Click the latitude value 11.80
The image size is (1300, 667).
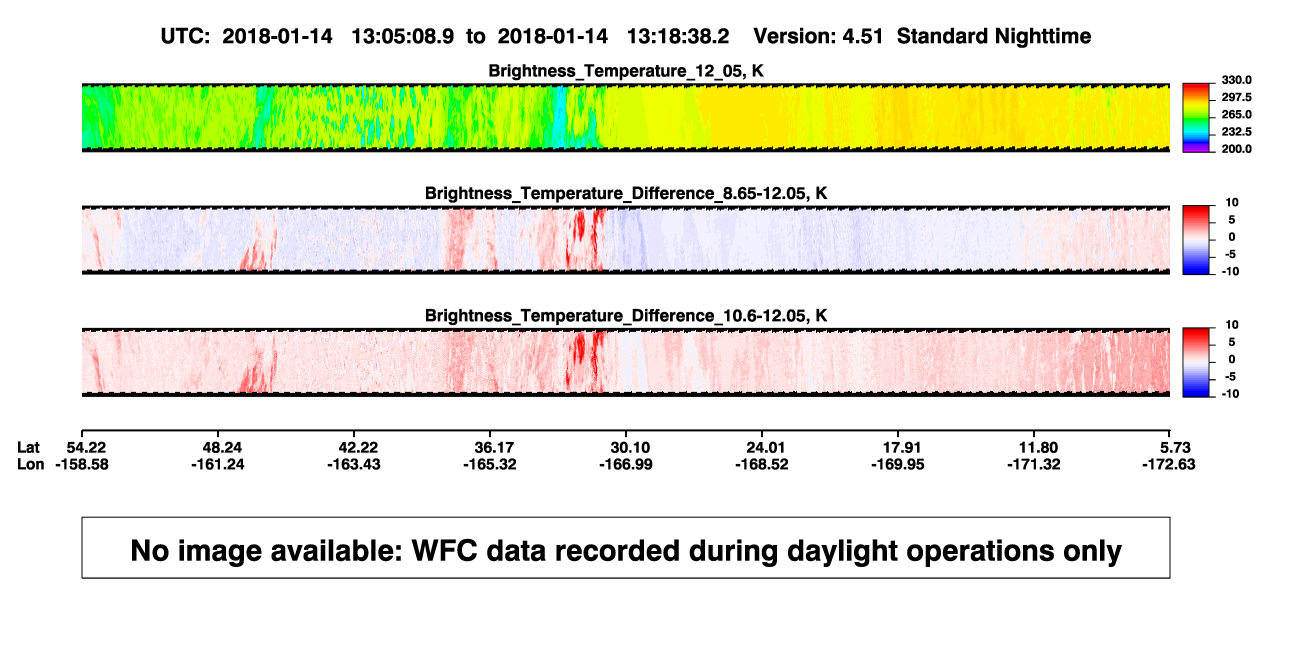1034,446
